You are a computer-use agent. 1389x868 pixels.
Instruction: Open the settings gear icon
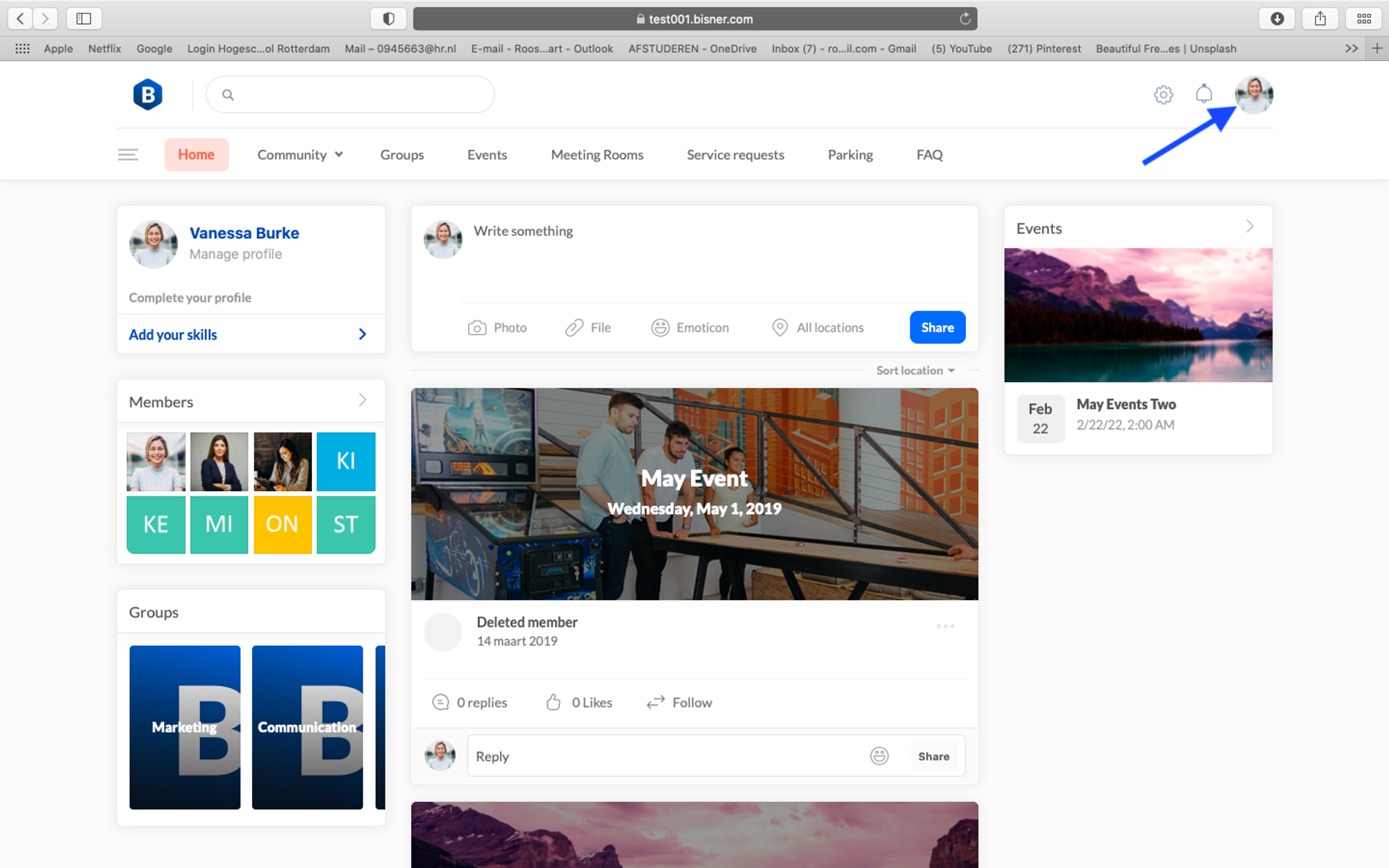pyautogui.click(x=1163, y=94)
